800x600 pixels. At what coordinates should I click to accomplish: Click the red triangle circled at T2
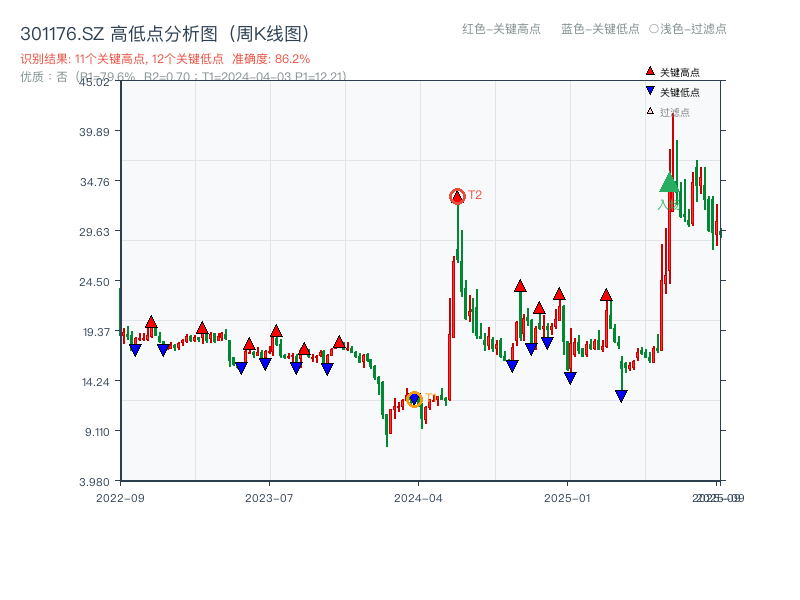point(457,196)
